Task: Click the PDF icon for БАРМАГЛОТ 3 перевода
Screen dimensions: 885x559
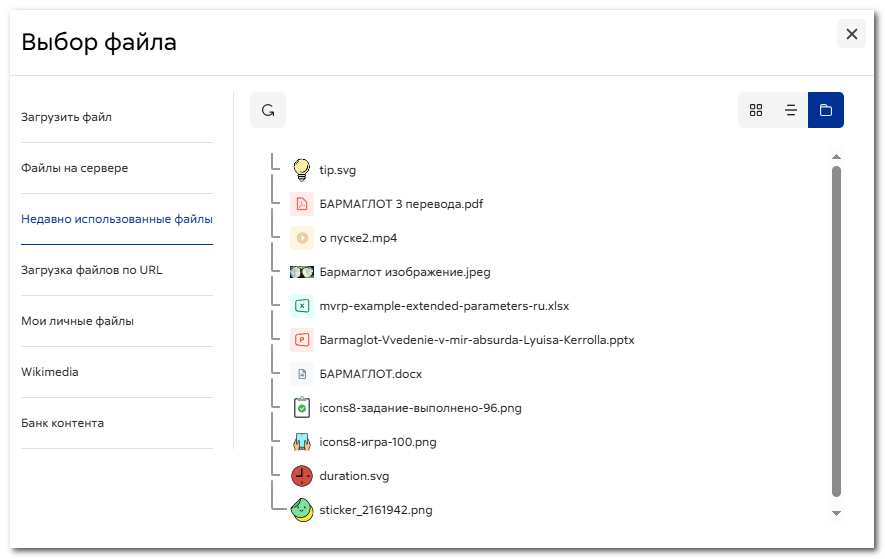Action: coord(302,204)
